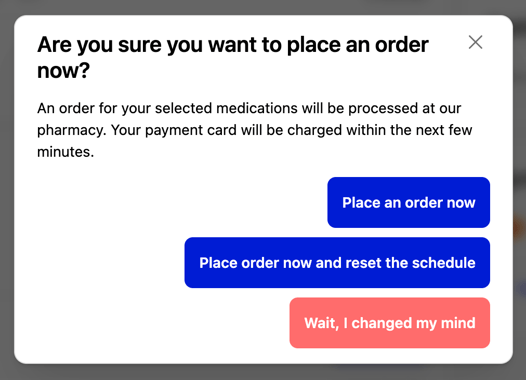
Task: Click the text "payment card will be charged"
Action: point(242,130)
